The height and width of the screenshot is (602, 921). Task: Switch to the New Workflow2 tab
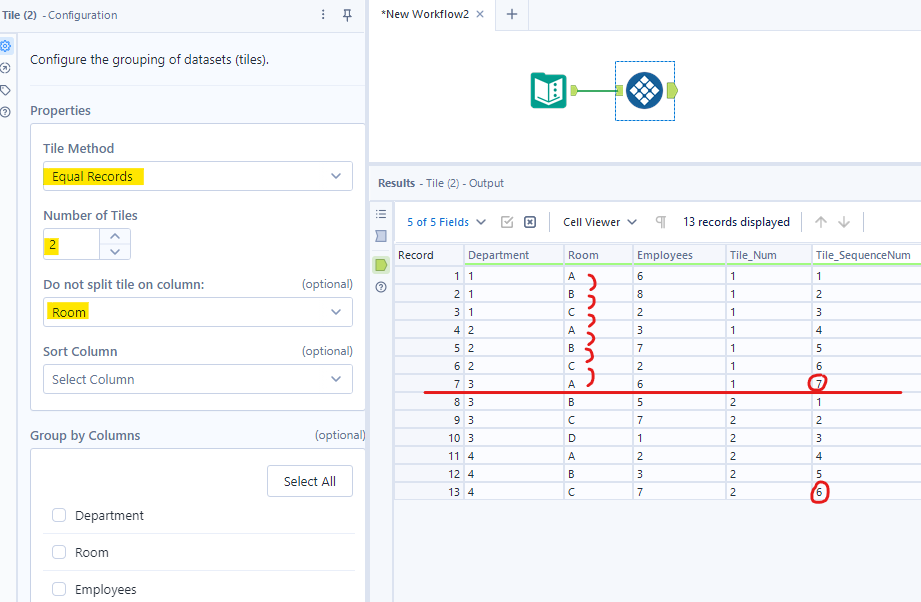424,15
